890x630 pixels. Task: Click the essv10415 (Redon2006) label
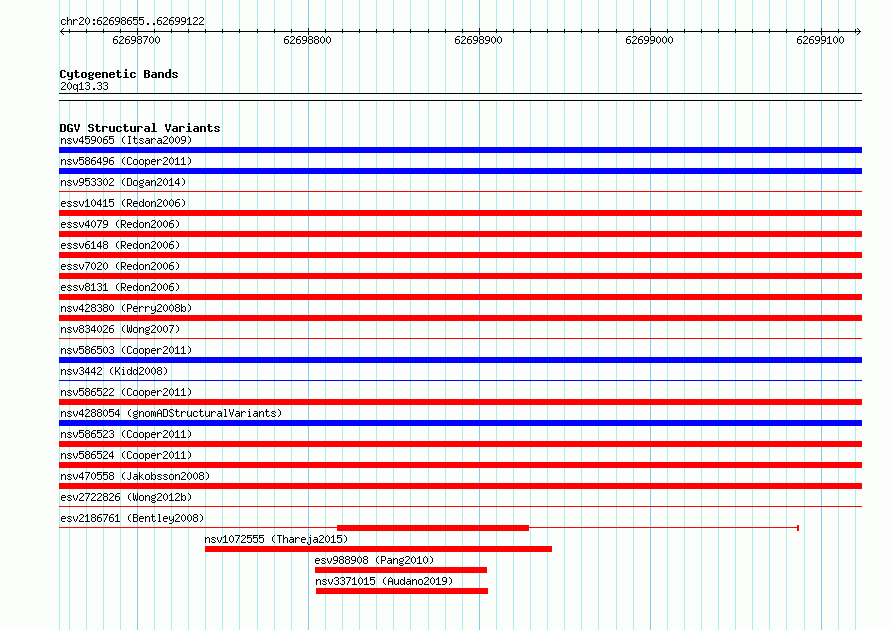[123, 203]
